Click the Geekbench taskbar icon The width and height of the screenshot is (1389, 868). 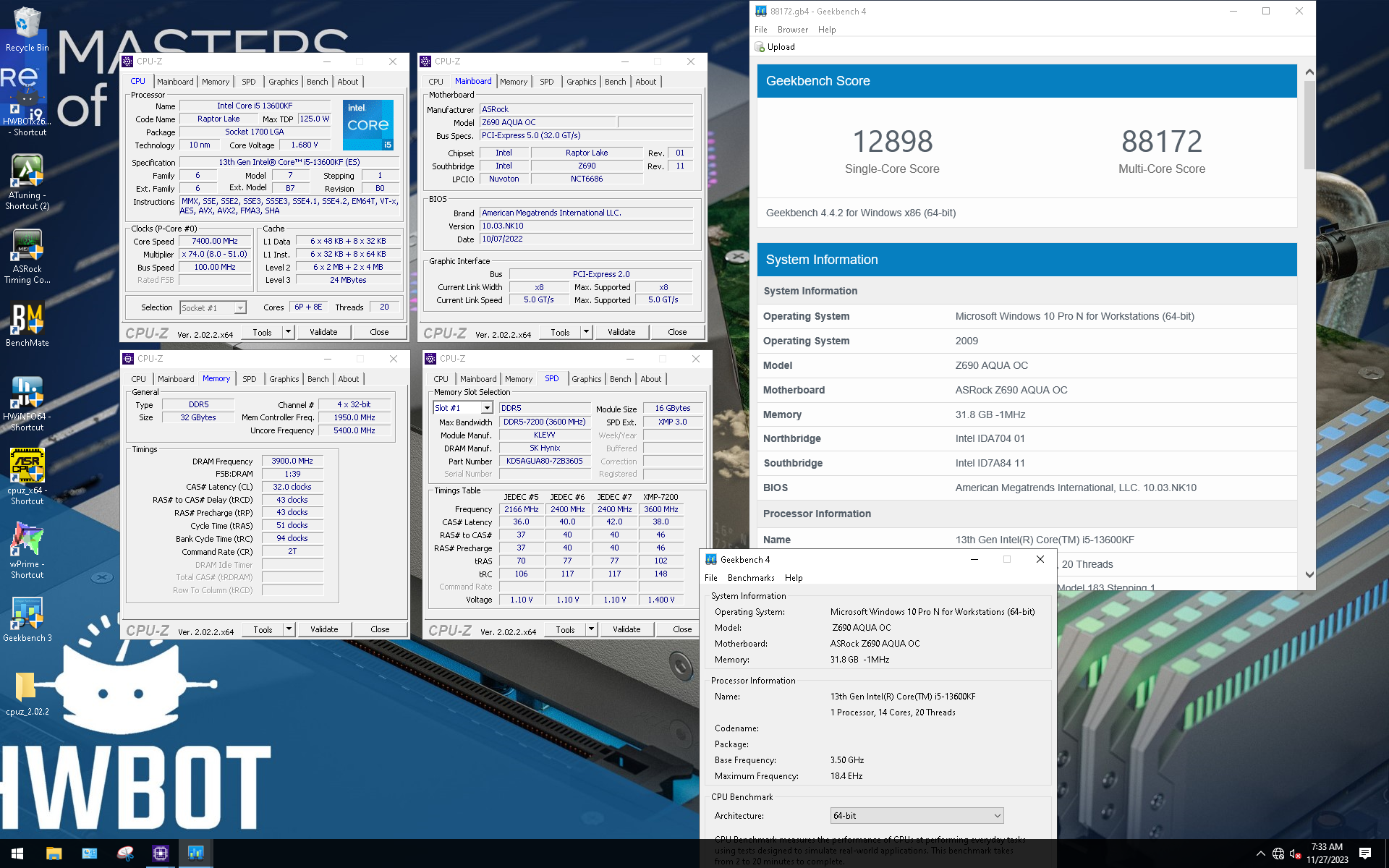[x=195, y=854]
